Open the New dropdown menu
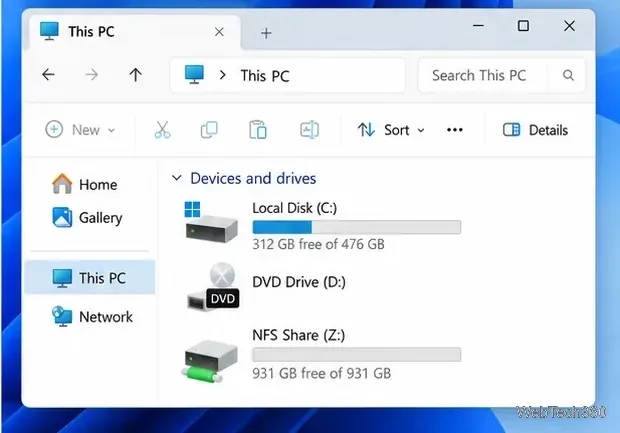This screenshot has height=433, width=620. tap(80, 130)
